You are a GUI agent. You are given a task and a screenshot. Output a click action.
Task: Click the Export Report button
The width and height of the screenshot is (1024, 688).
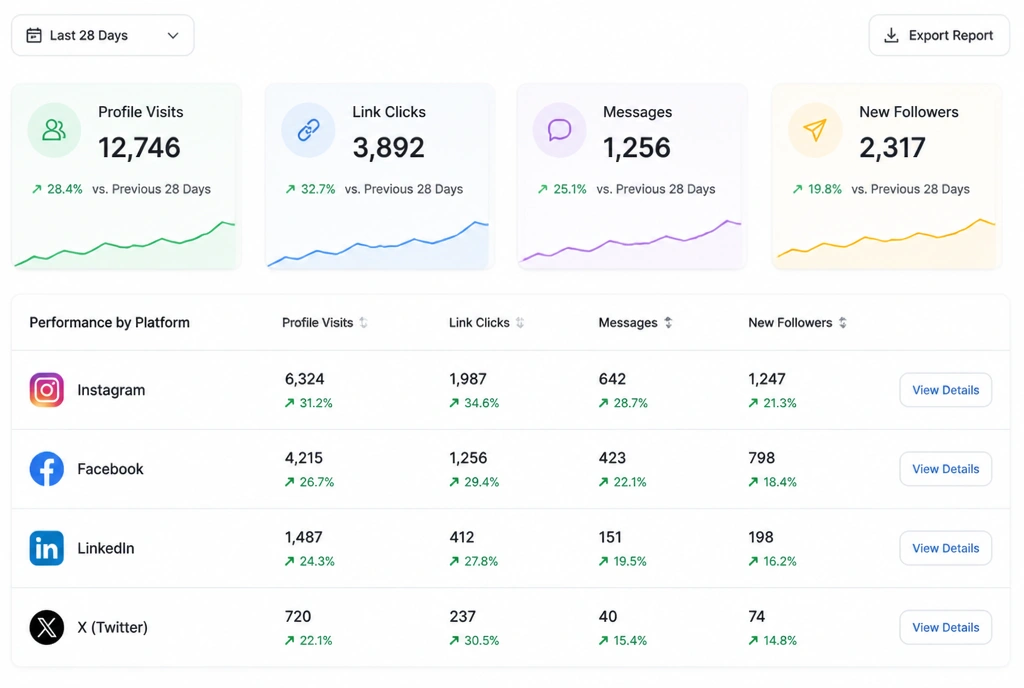[939, 35]
